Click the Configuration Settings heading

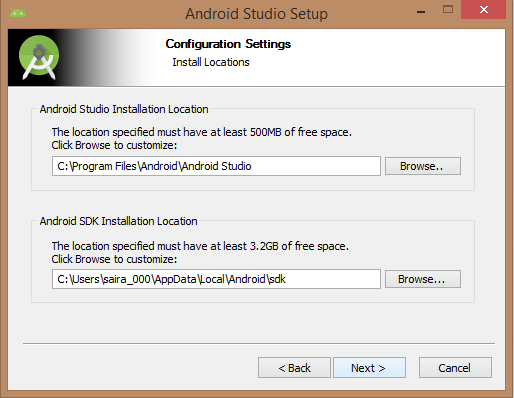228,44
